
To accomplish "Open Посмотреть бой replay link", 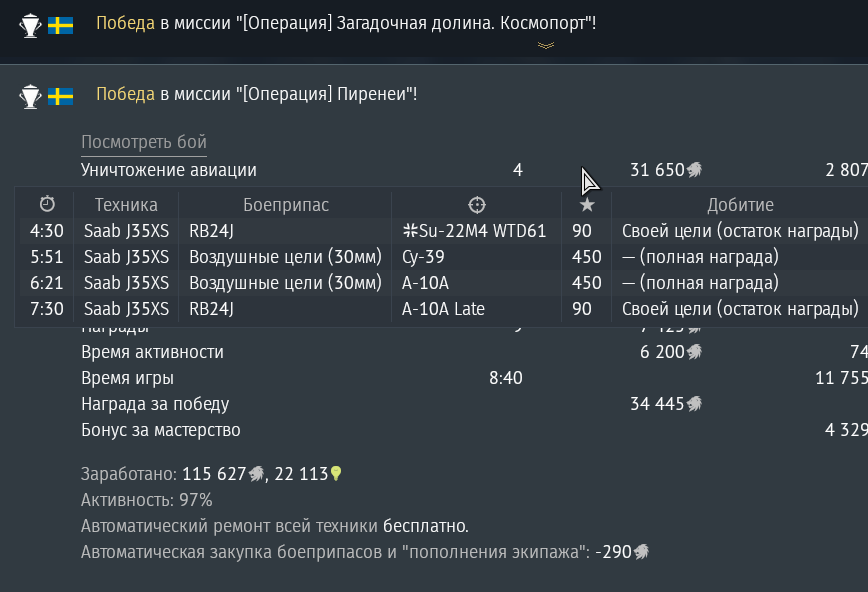I will (144, 142).
